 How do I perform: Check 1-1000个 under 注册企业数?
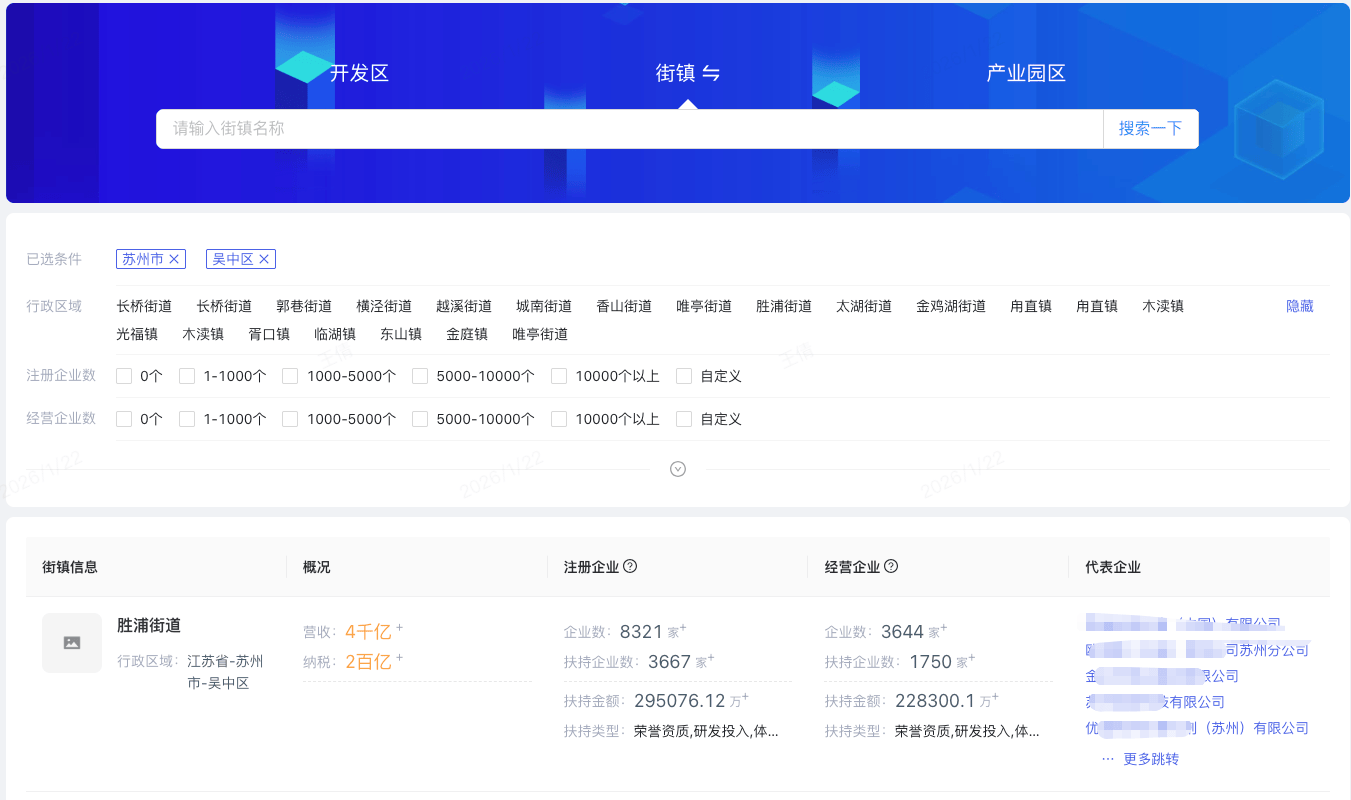pos(187,376)
